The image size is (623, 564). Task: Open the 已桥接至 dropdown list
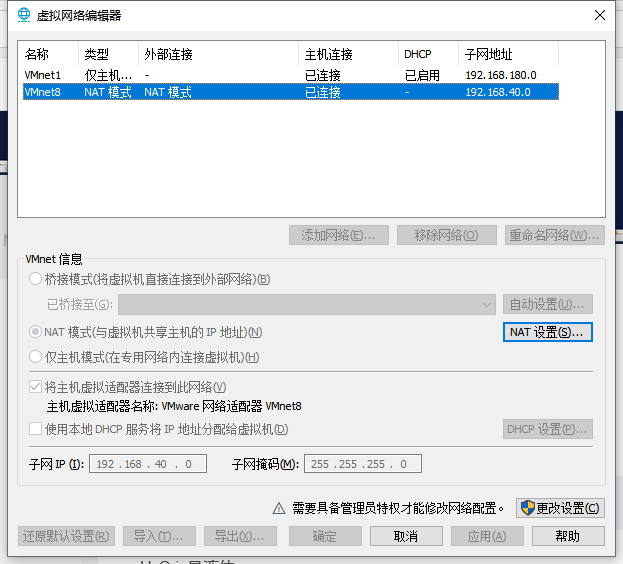(307, 305)
